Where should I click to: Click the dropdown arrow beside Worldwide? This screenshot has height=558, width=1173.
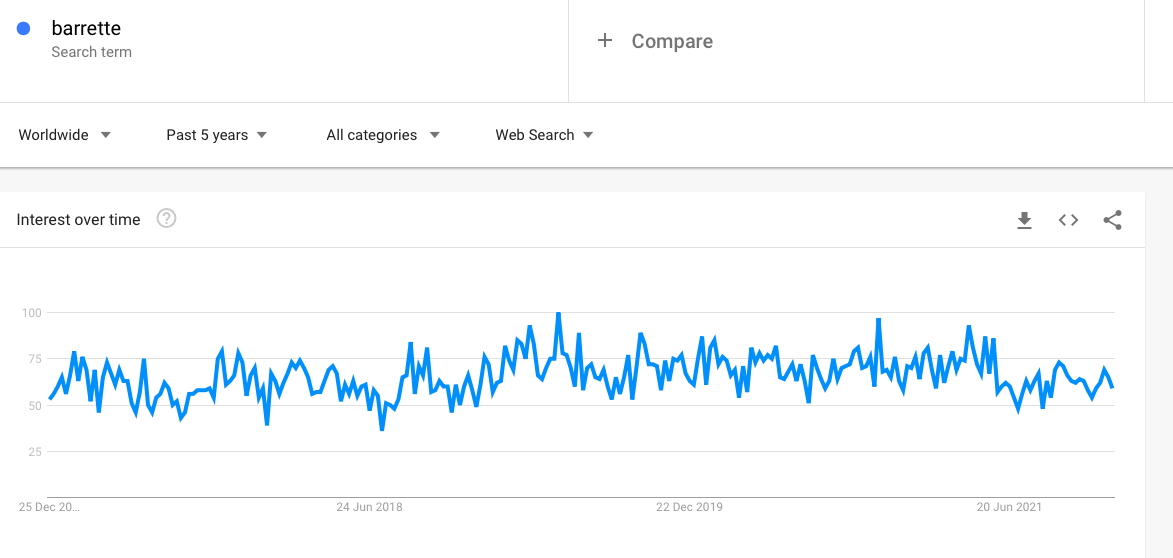point(105,135)
